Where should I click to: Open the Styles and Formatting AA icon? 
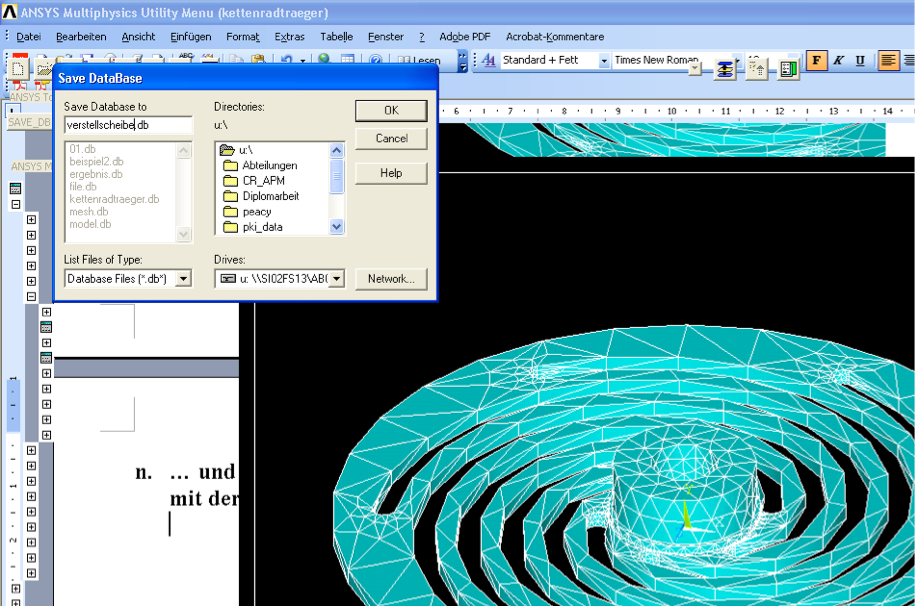point(489,60)
